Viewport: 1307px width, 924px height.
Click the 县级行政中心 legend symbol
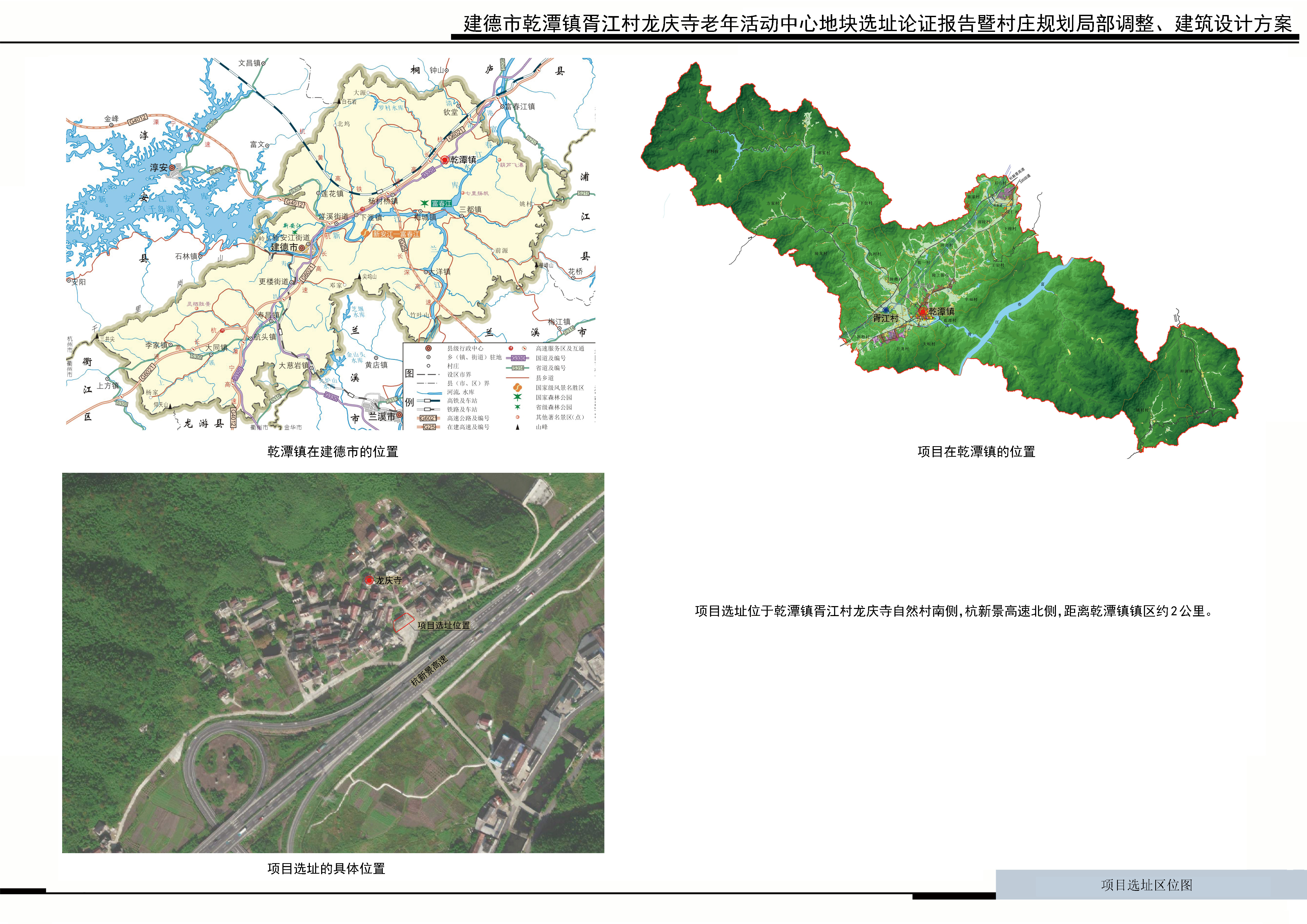pos(429,348)
